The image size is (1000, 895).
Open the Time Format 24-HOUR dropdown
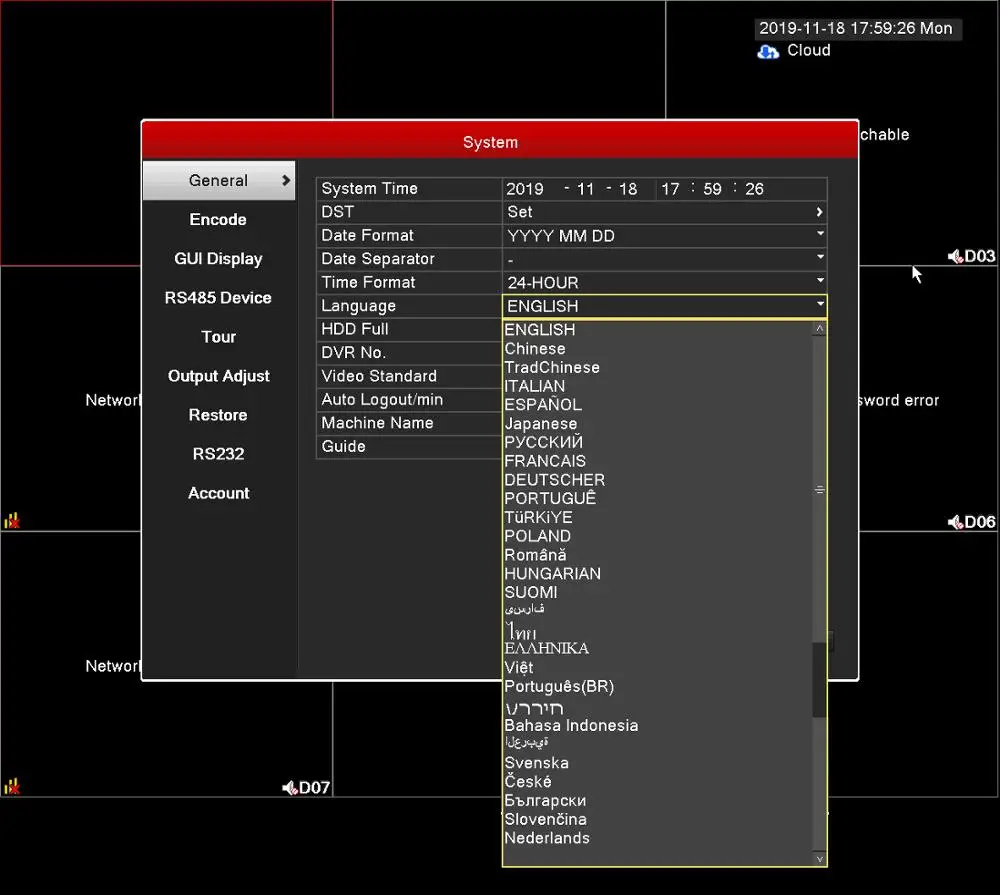pyautogui.click(x=665, y=283)
